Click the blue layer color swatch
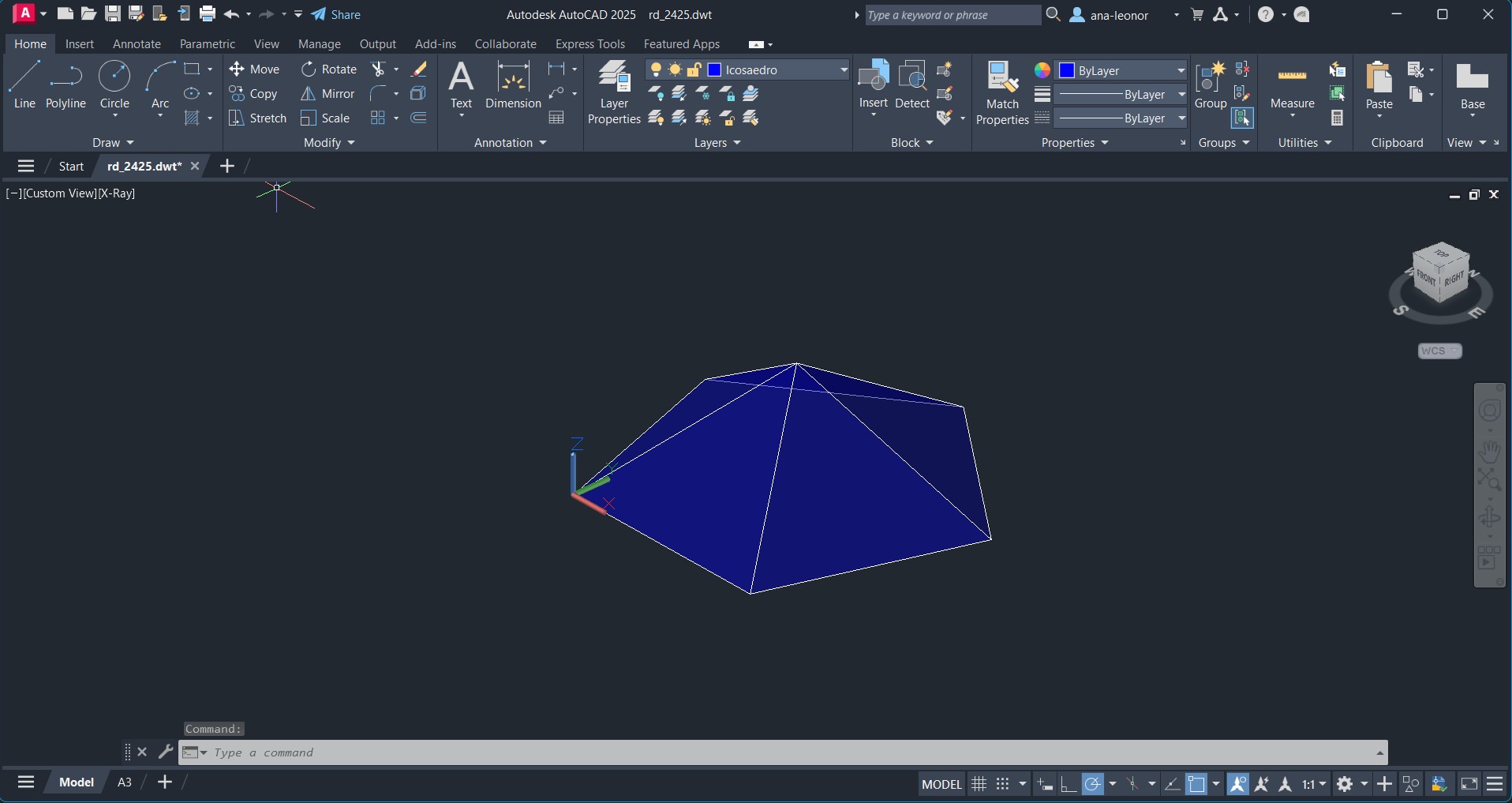 pyautogui.click(x=714, y=70)
